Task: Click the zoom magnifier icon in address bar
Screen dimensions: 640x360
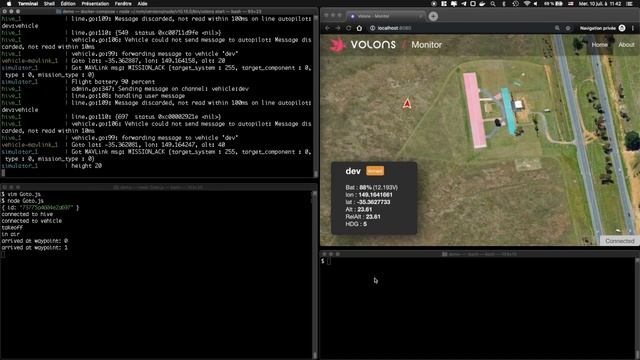Action: click(x=557, y=28)
